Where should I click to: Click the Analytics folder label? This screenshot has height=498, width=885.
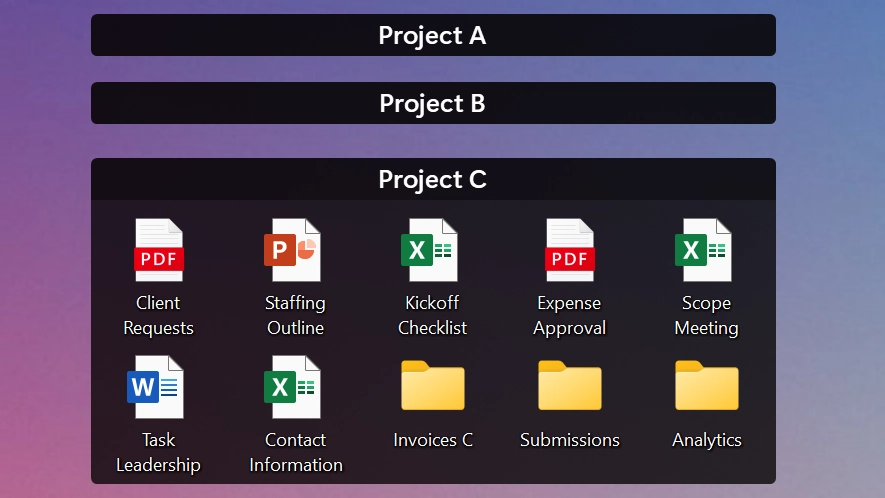click(707, 440)
